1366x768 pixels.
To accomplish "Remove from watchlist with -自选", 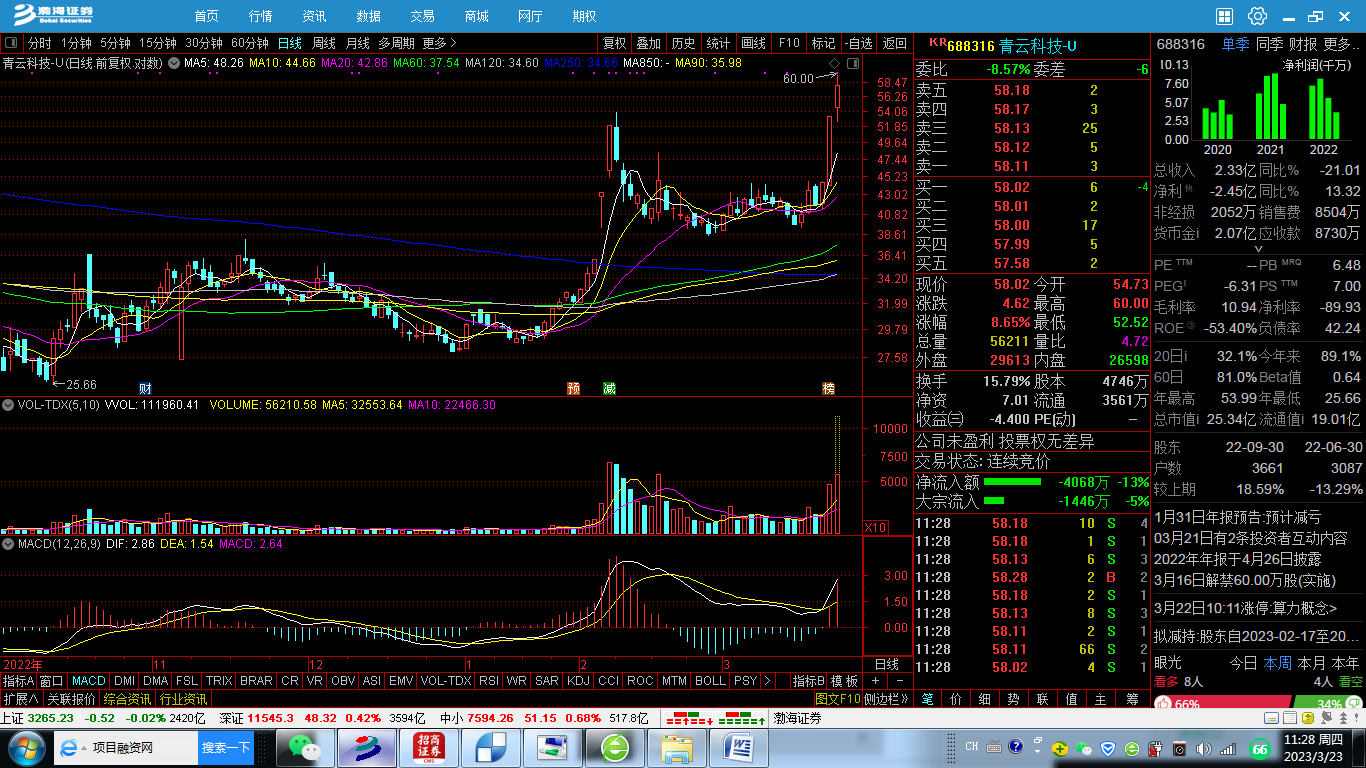I will tap(858, 43).
